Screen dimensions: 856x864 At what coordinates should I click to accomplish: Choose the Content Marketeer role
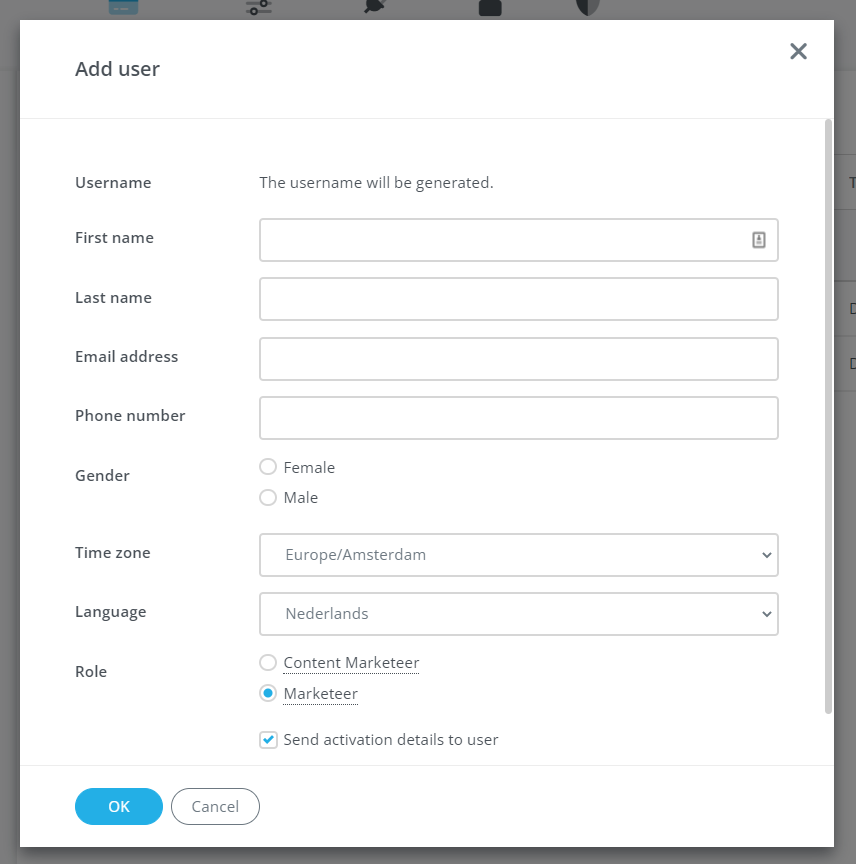268,663
